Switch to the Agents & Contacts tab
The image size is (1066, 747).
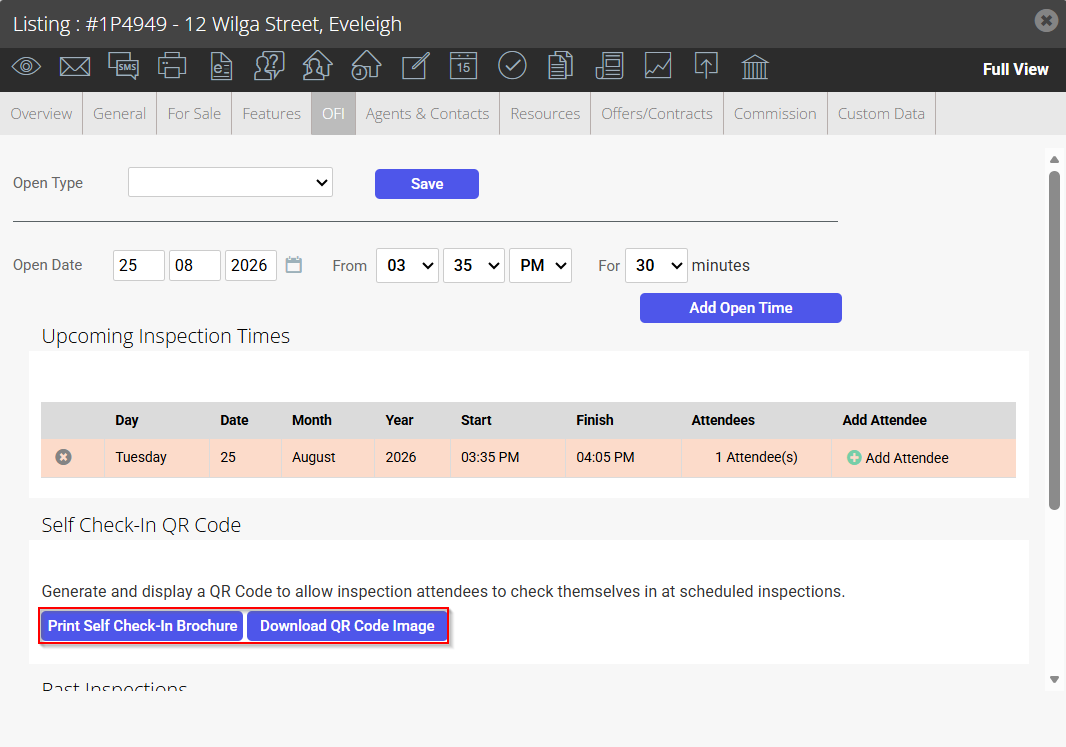427,114
